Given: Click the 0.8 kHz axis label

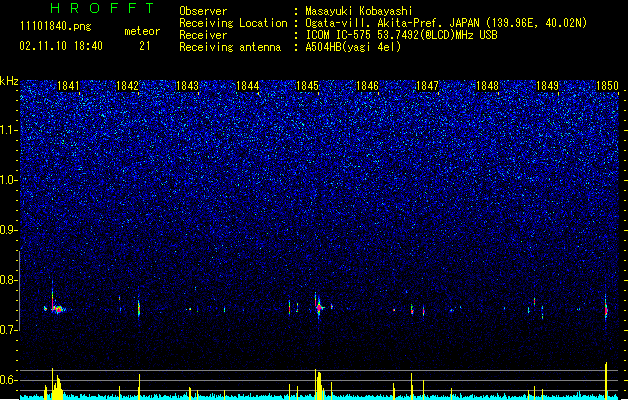Looking at the screenshot, I should (9, 280).
